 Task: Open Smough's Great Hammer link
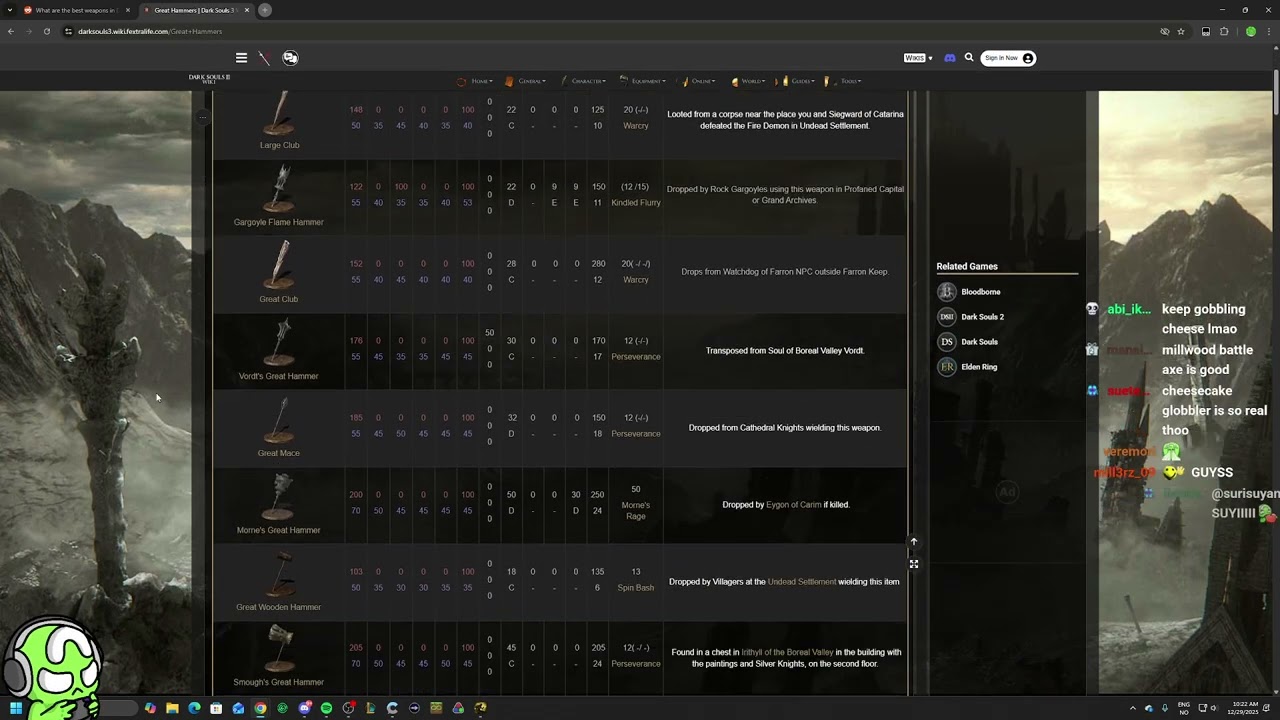click(x=279, y=682)
